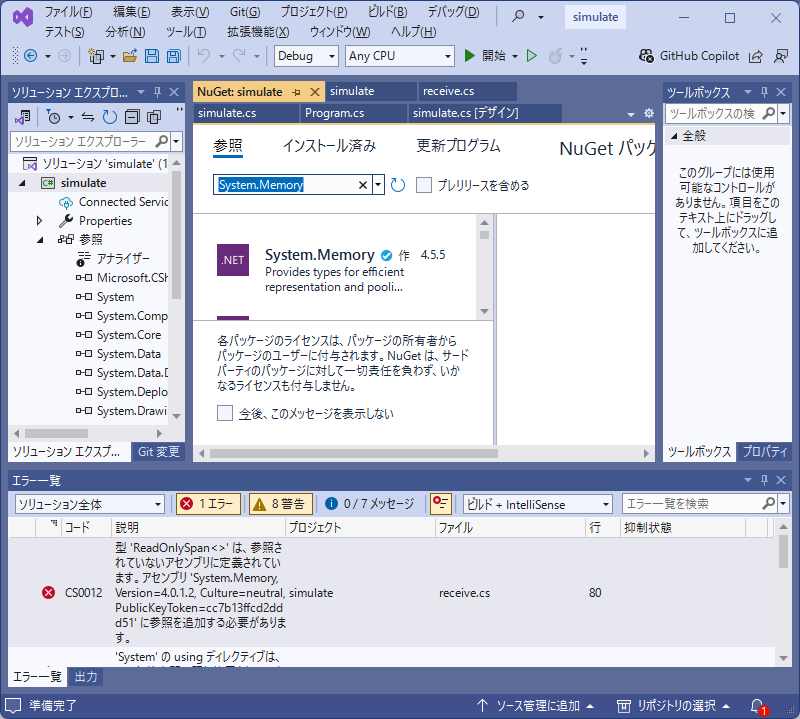Viewport: 800px width, 719px height.
Task: Open the error list scope dropdown
Action: pyautogui.click(x=90, y=504)
